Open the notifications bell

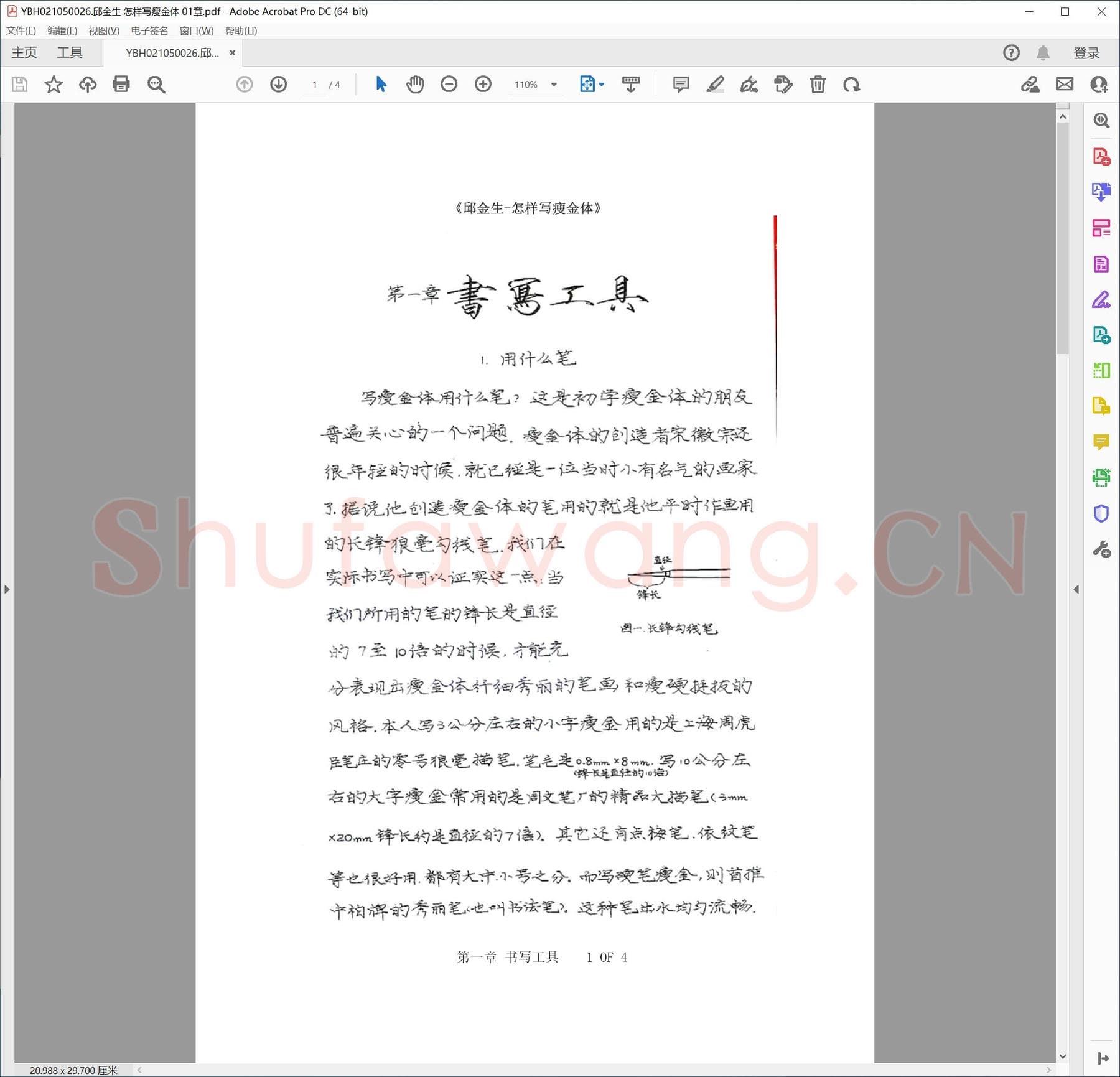(x=1043, y=53)
